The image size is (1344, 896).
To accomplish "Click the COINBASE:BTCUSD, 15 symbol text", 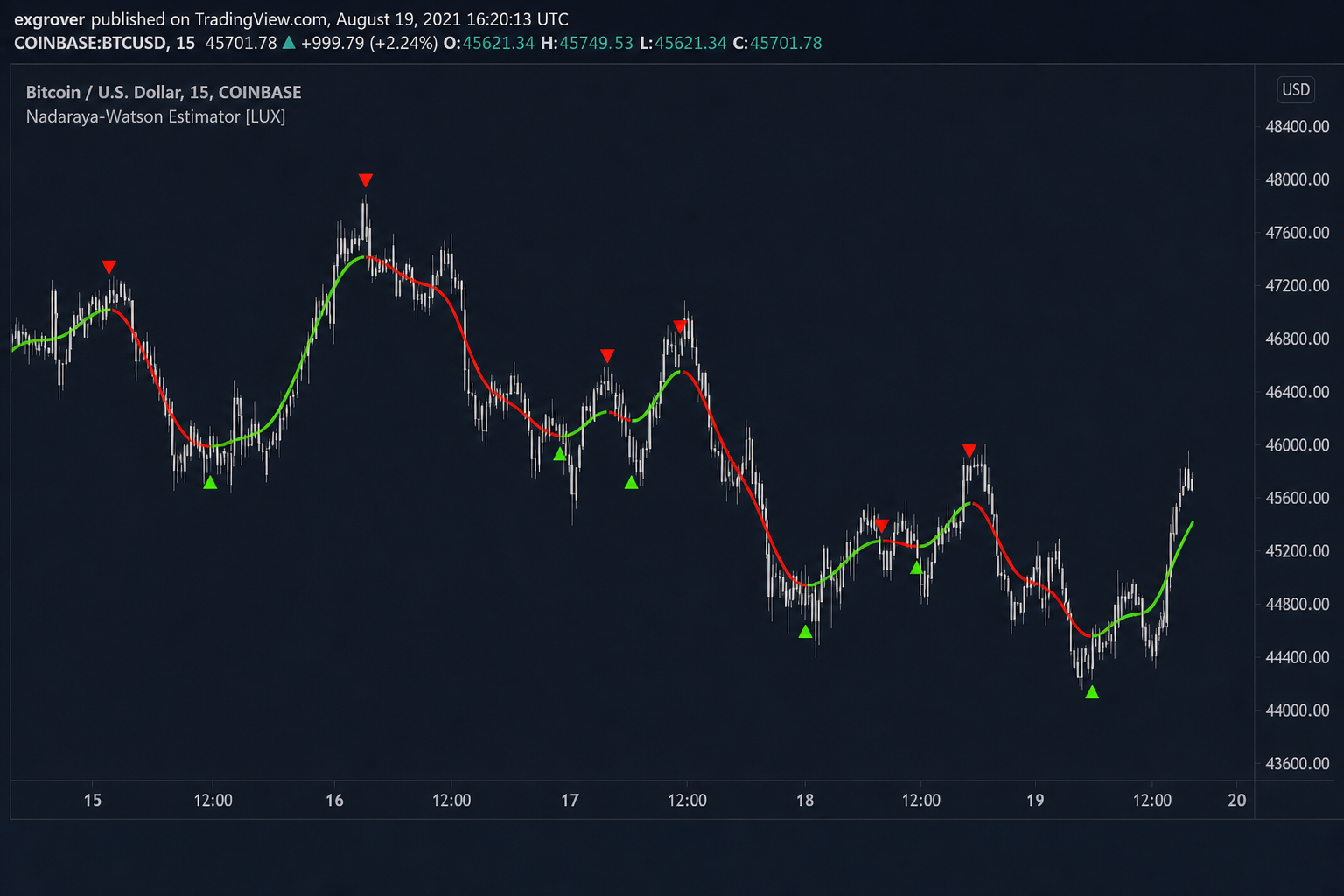I will (x=105, y=43).
